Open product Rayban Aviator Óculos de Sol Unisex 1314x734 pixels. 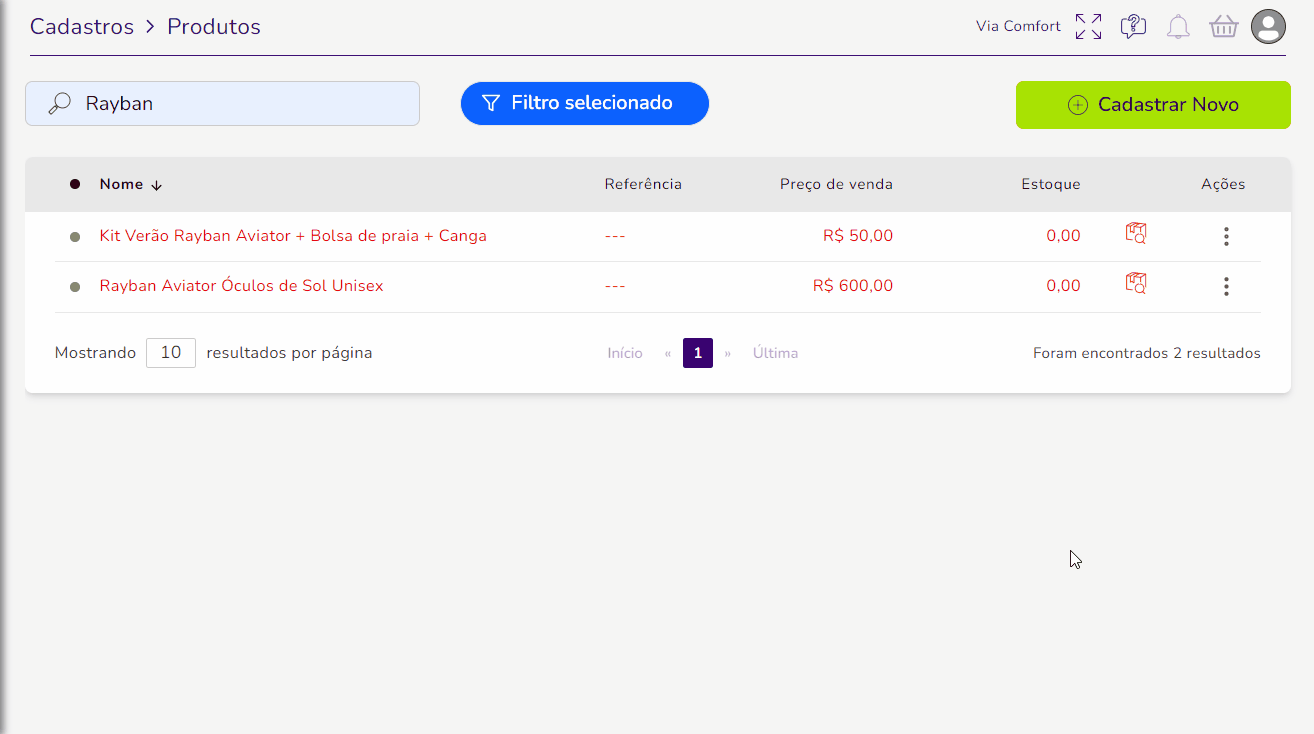pyautogui.click(x=241, y=286)
